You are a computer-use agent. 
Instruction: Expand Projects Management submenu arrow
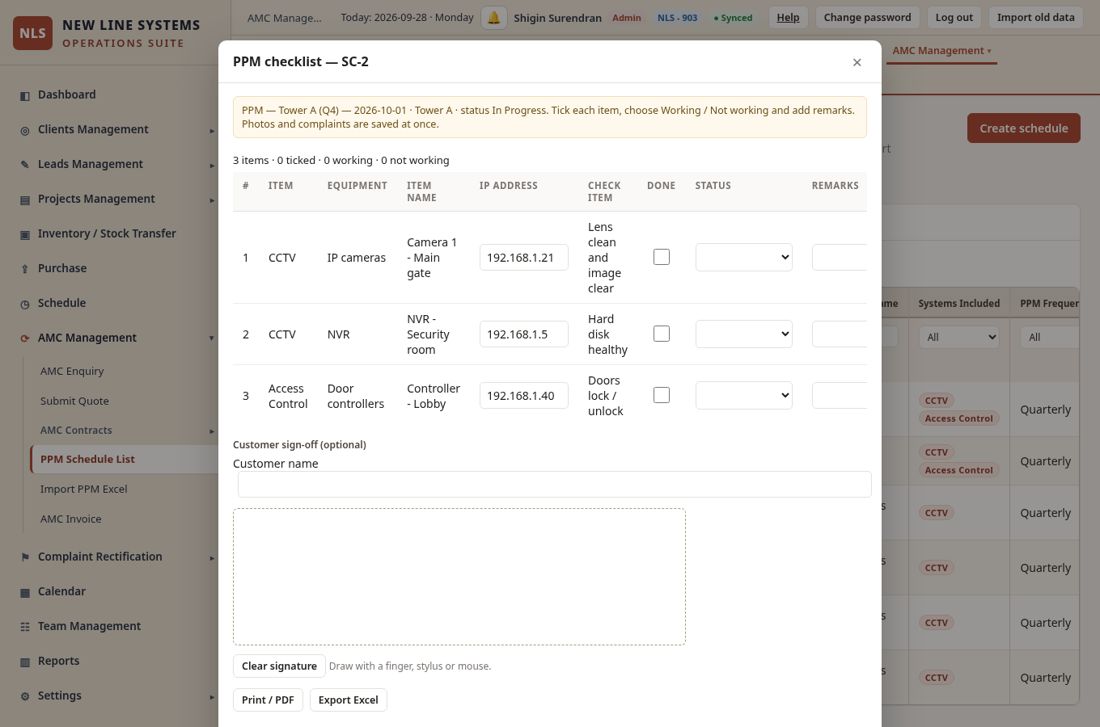[211, 200]
